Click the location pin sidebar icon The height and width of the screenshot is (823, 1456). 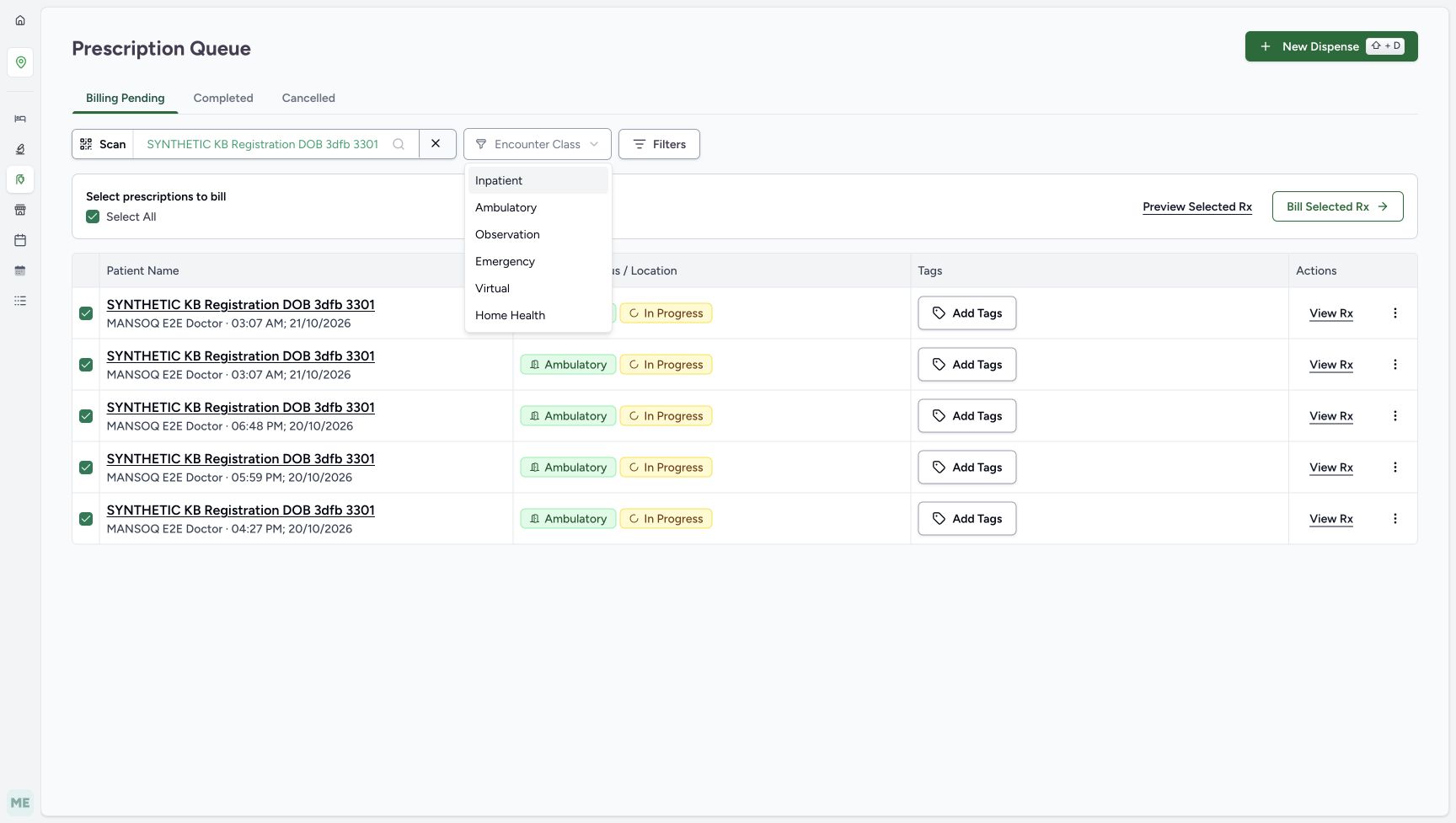point(20,62)
